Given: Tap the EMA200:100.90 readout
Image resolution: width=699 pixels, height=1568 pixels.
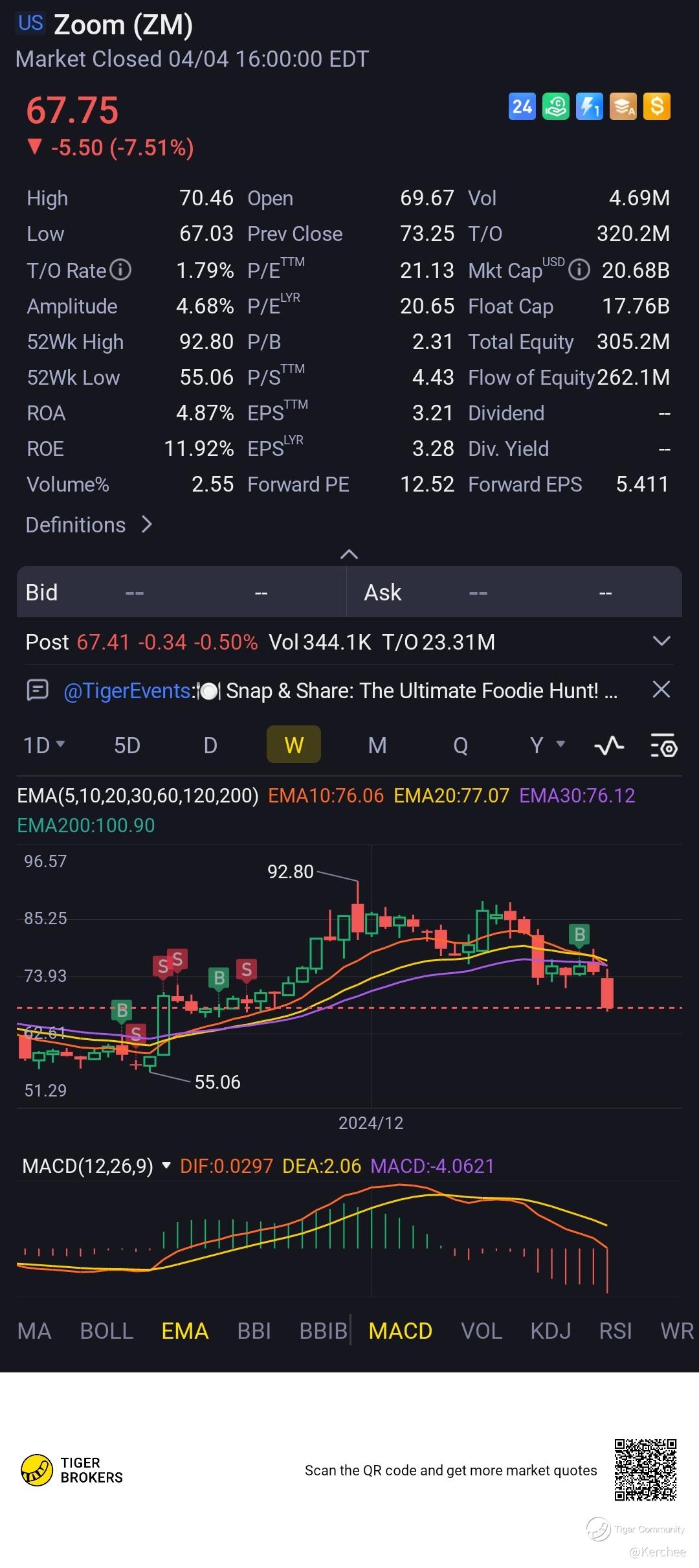Looking at the screenshot, I should (x=86, y=825).
